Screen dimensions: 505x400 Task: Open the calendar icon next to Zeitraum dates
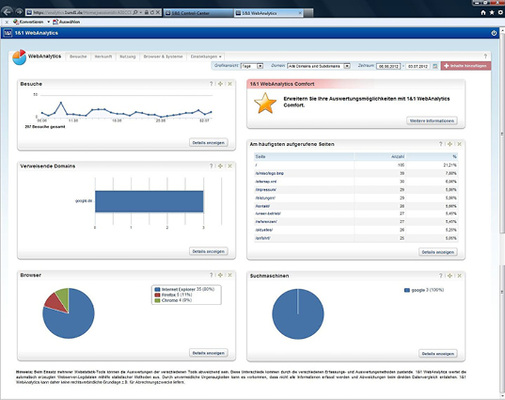click(435, 66)
